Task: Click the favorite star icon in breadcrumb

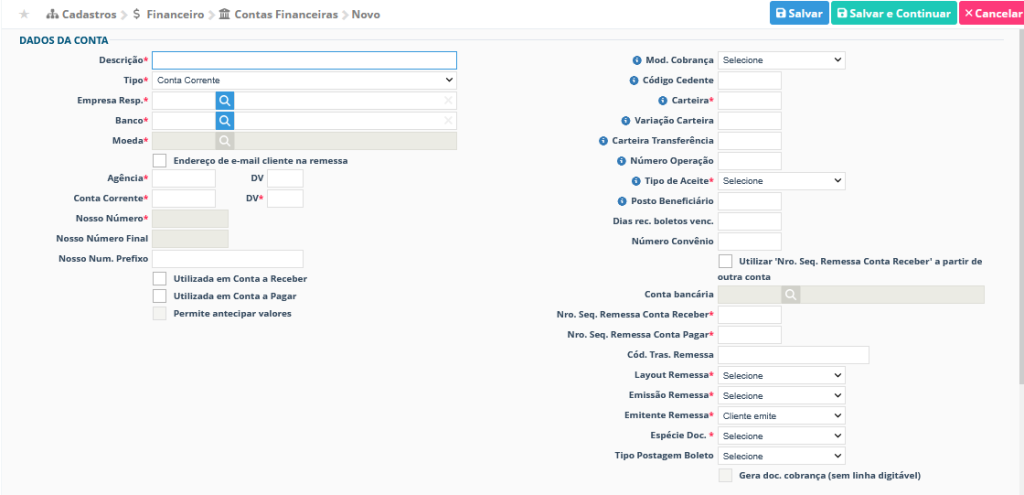Action: point(24,15)
